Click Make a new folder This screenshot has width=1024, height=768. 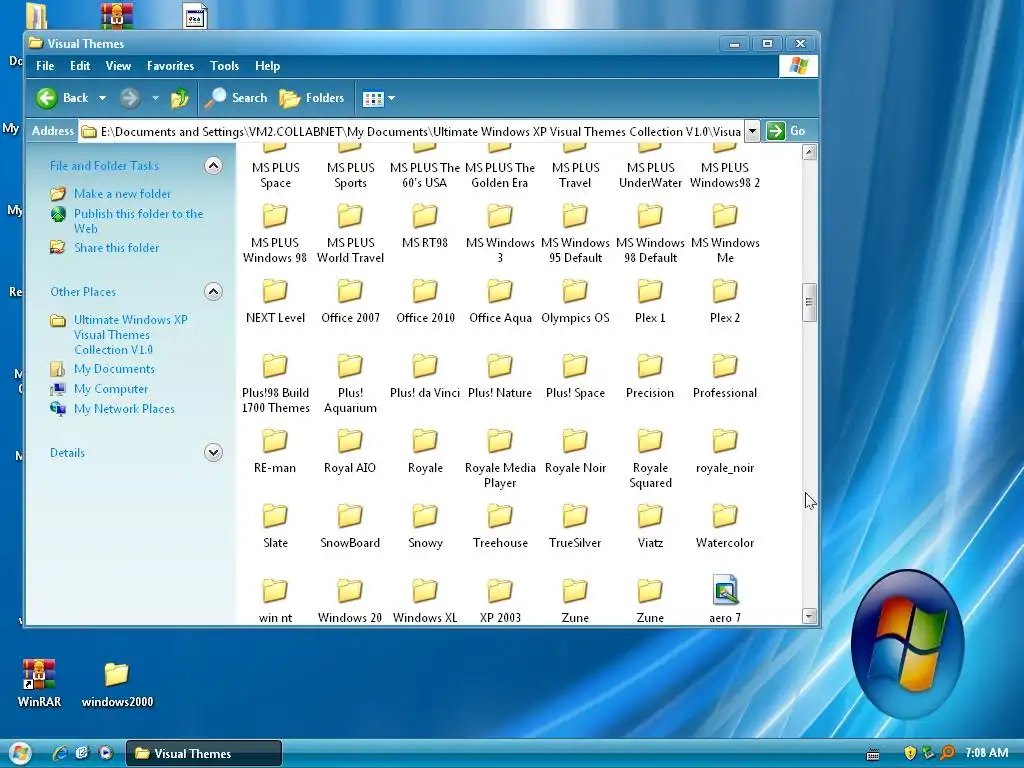click(122, 194)
